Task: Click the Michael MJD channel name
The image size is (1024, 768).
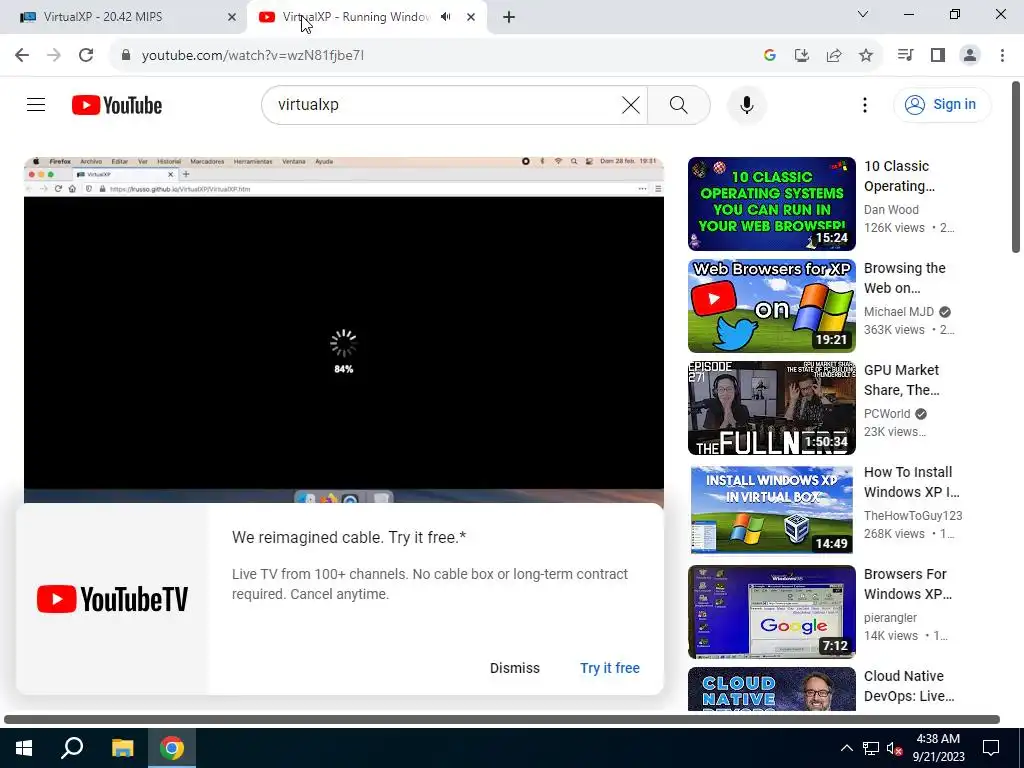Action: click(899, 312)
